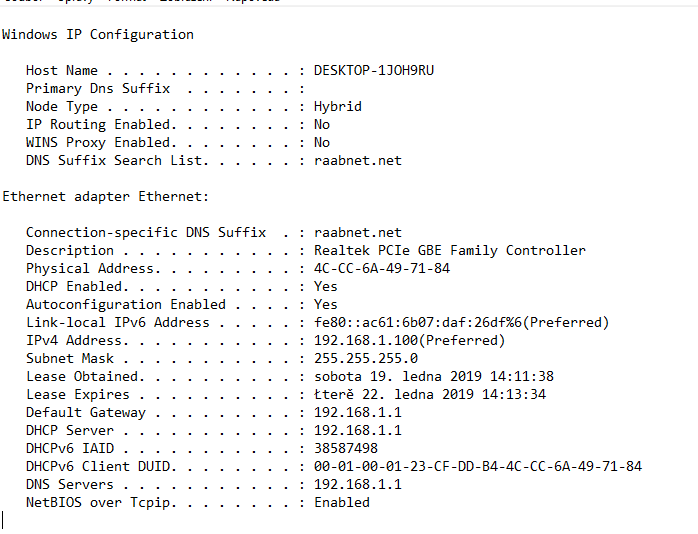Click the Node Type value Hybrid
Screen dimensions: 698x534
coord(337,107)
